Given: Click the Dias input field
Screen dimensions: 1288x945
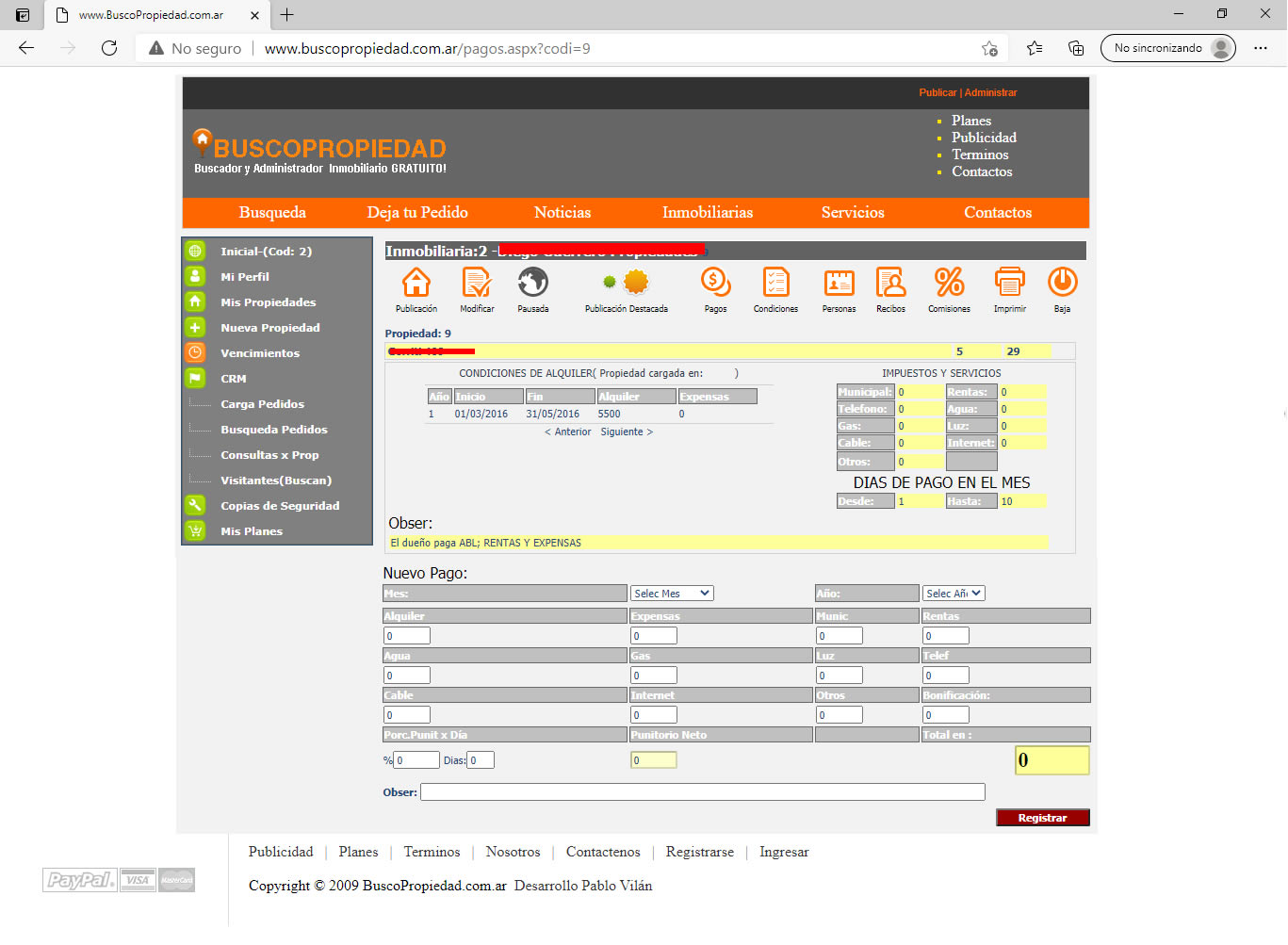Looking at the screenshot, I should (x=481, y=760).
